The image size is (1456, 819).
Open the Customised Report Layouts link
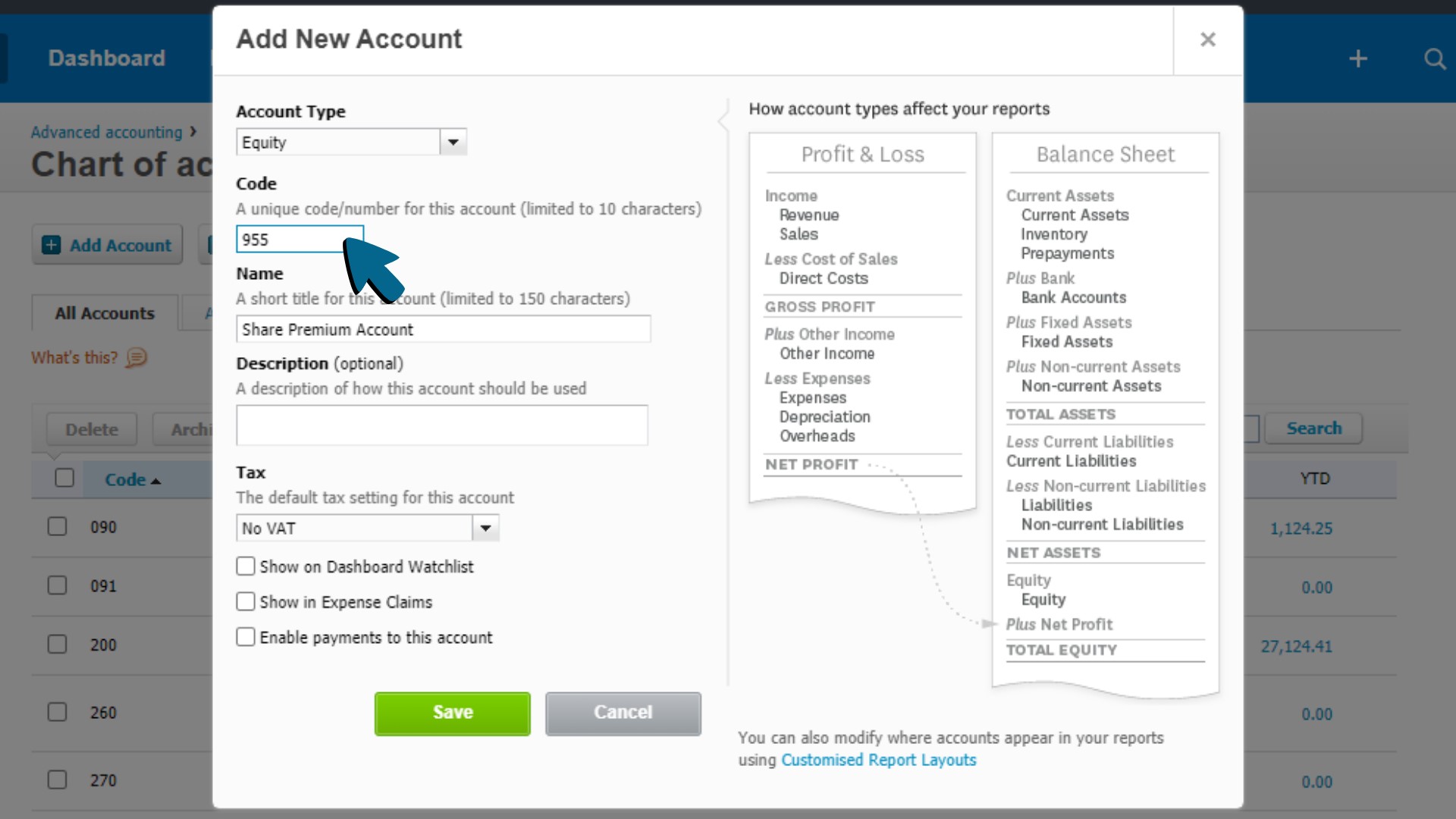878,760
